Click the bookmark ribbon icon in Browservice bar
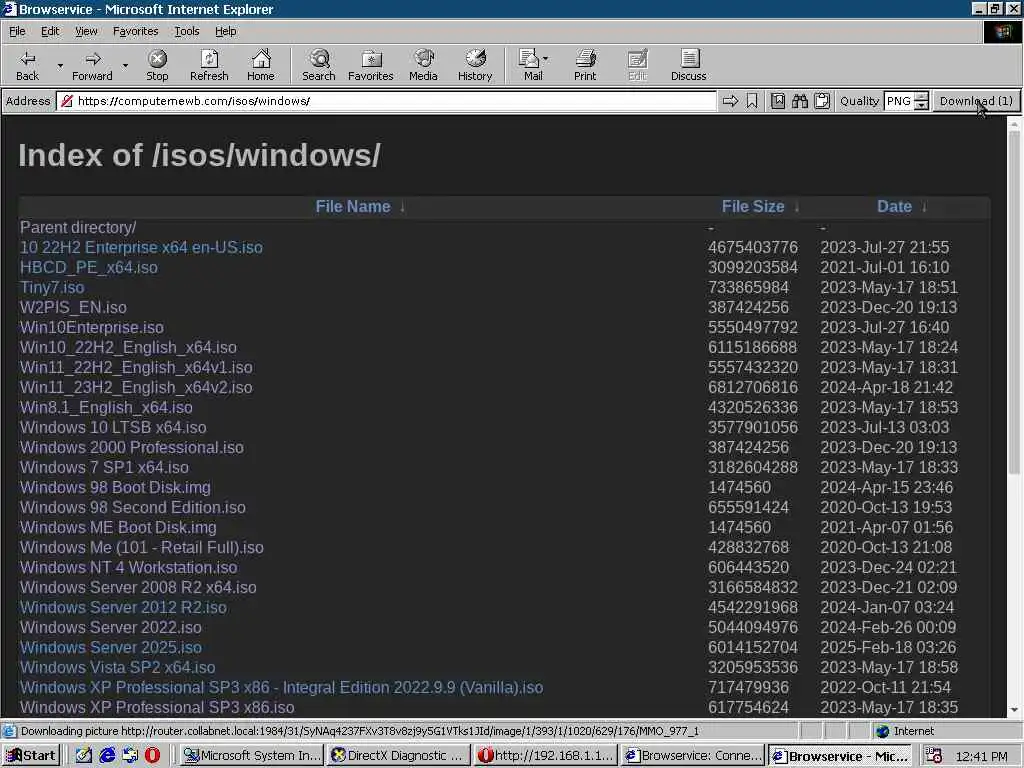 point(752,101)
